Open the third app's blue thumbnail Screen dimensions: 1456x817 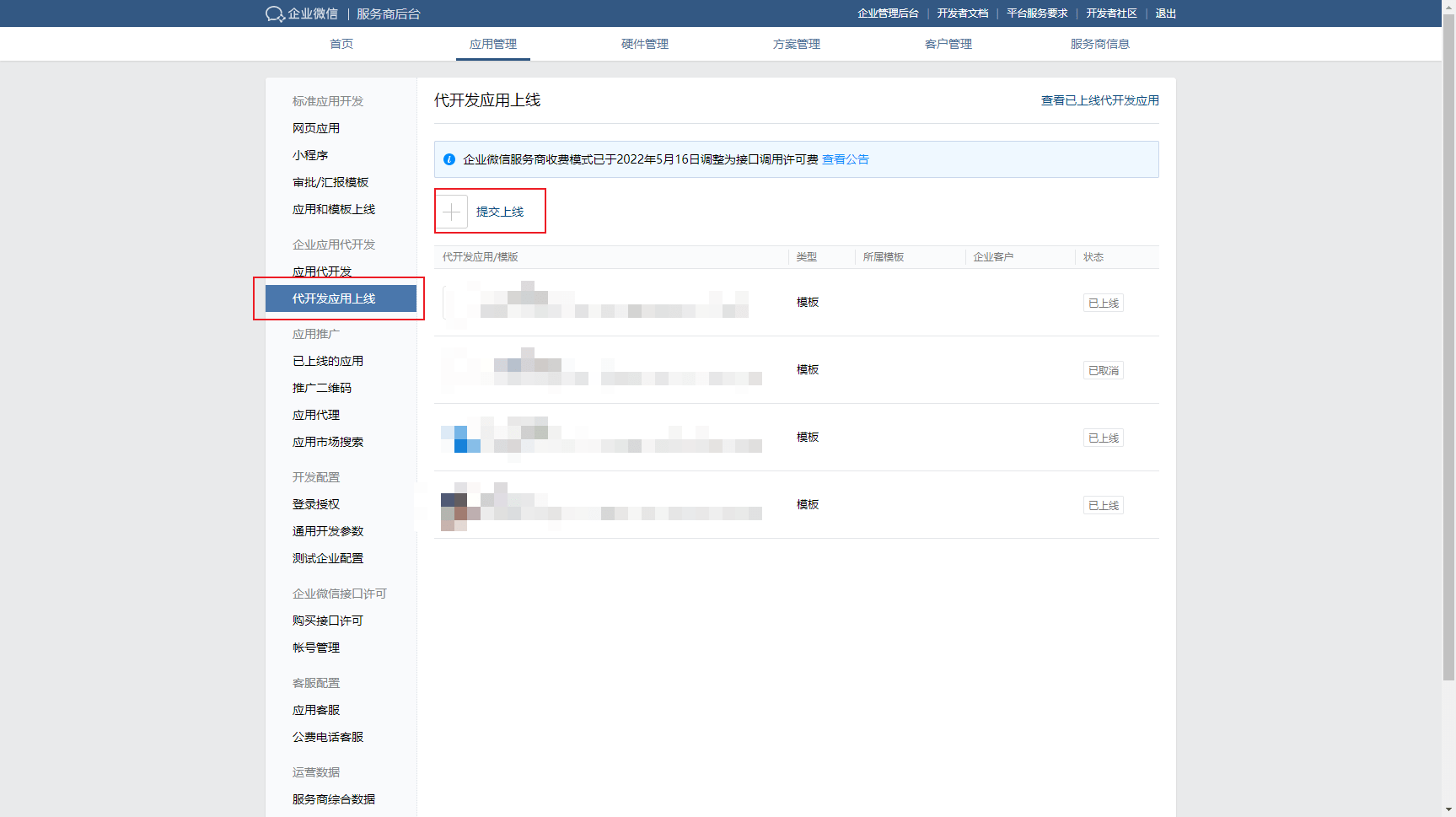point(460,438)
